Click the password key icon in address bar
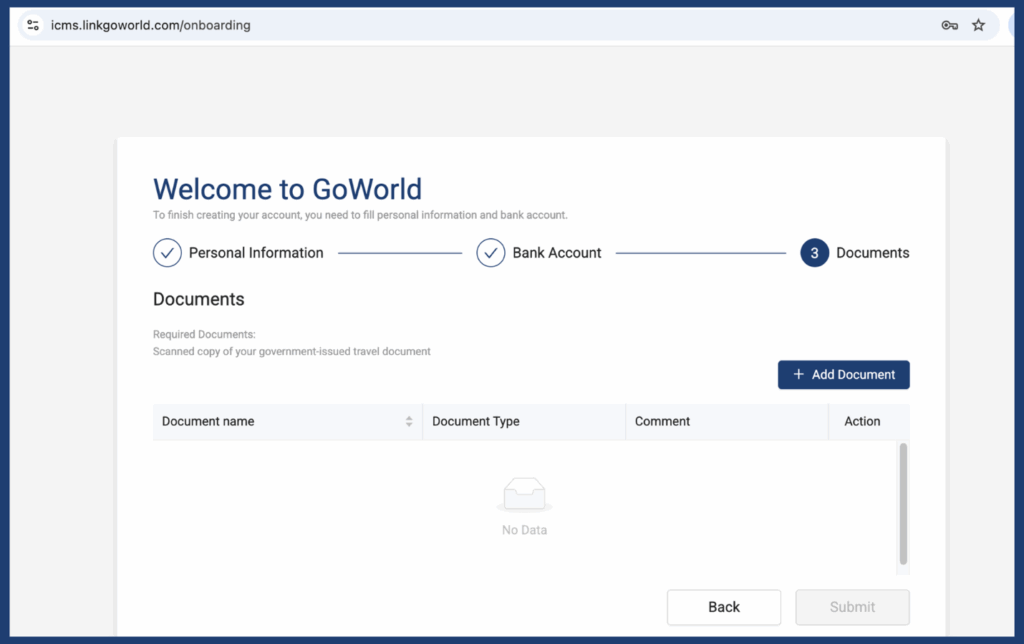This screenshot has height=644, width=1024. pos(949,25)
